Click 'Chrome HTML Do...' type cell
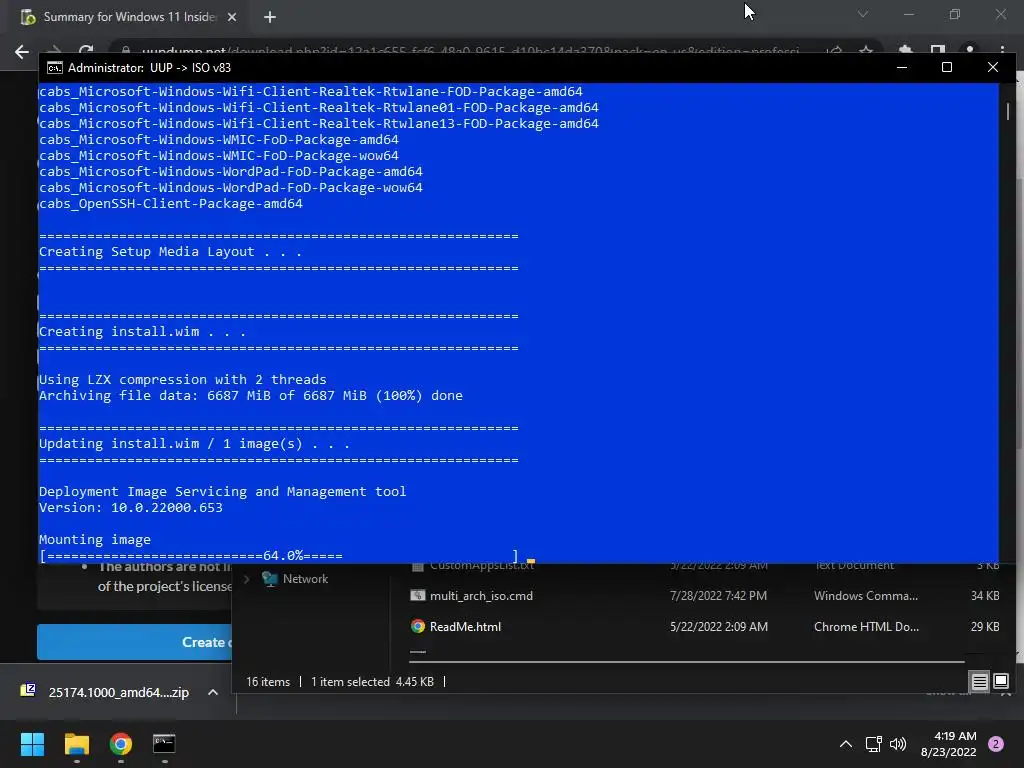 point(866,626)
